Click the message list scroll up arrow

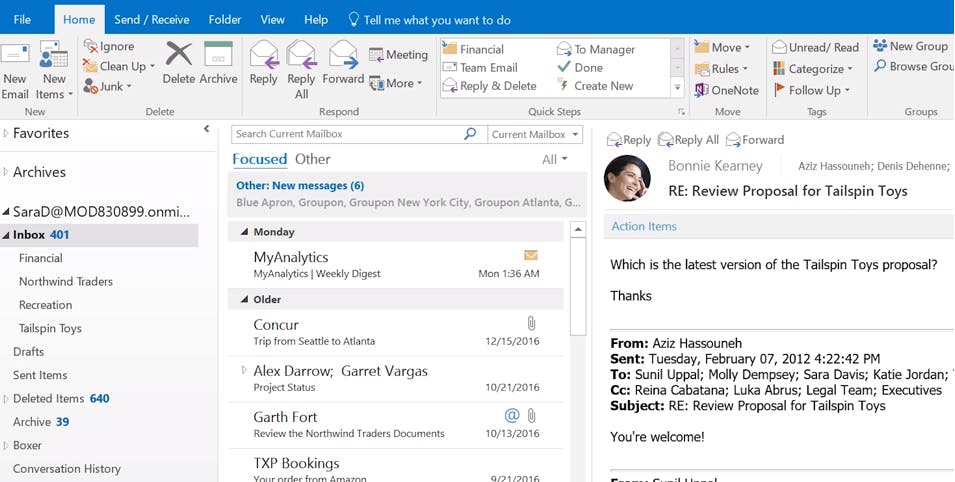[x=577, y=229]
